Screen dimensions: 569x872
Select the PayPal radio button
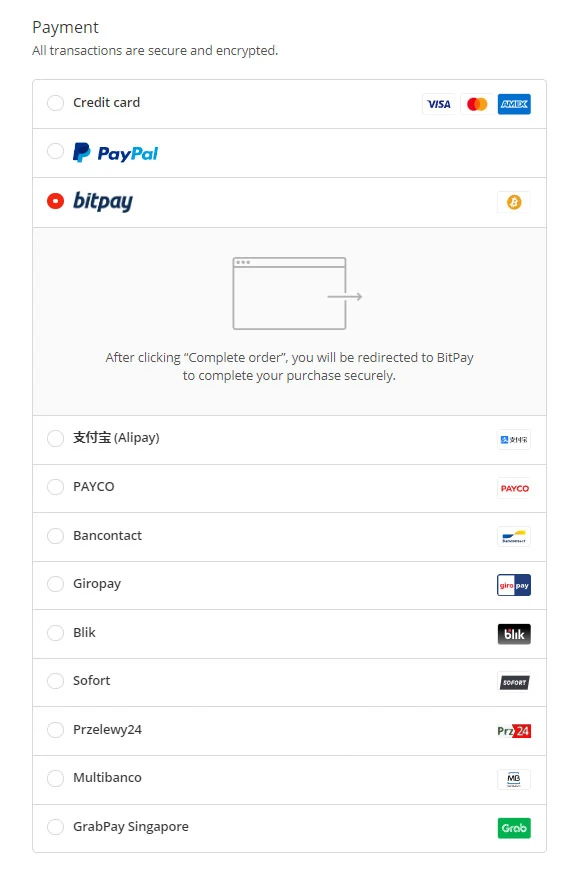tap(56, 151)
